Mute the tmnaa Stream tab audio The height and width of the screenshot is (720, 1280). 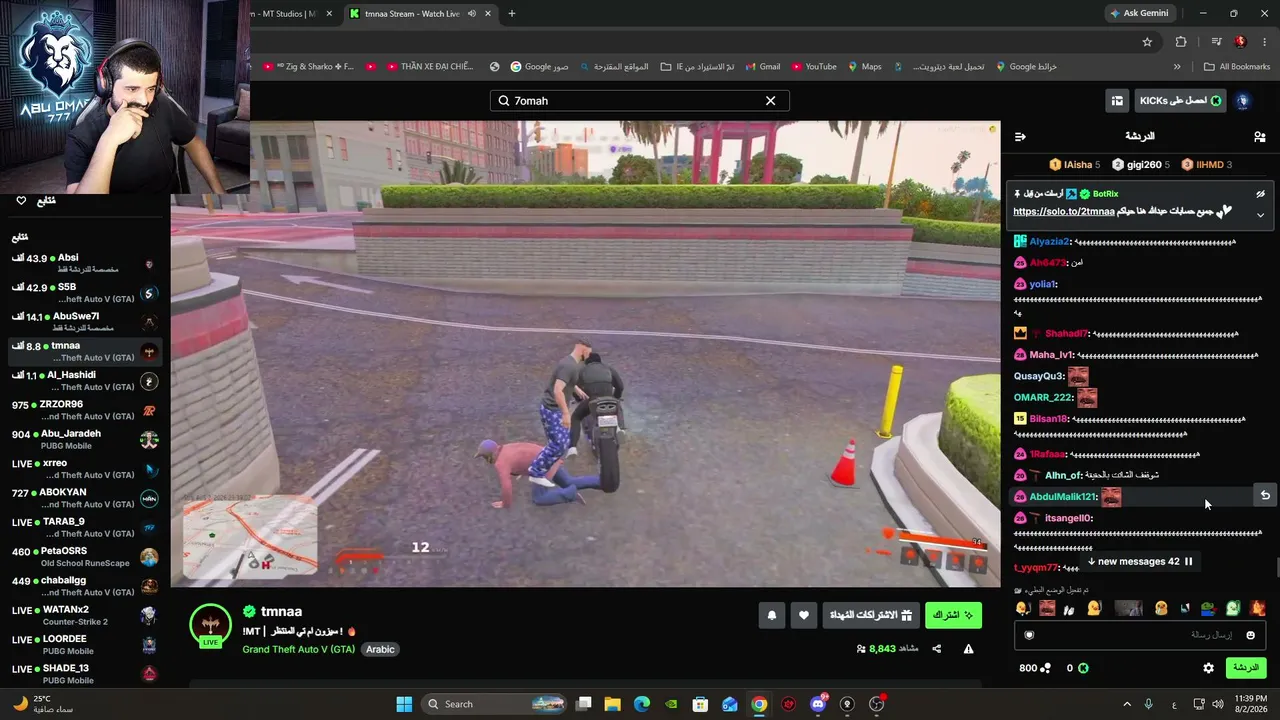[471, 14]
